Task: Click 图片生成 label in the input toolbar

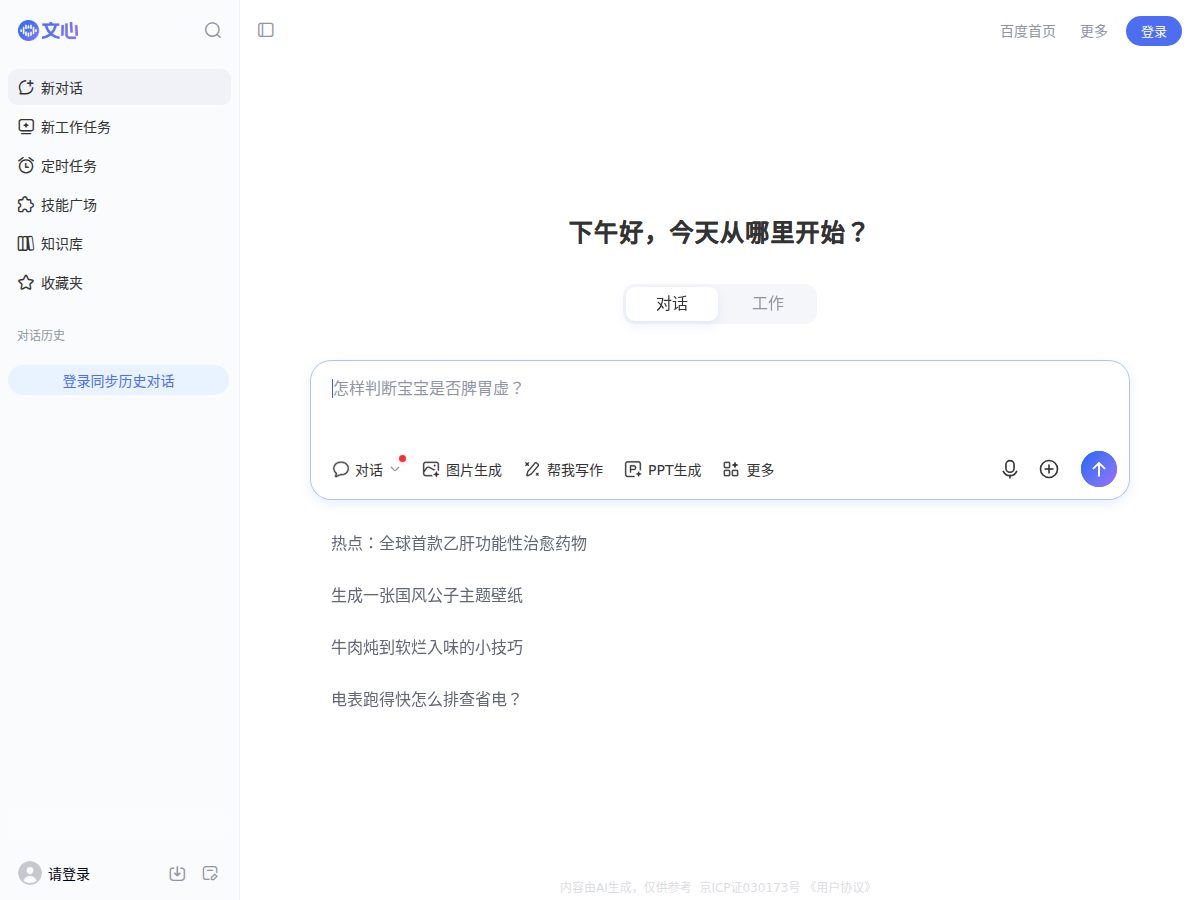Action: (474, 470)
